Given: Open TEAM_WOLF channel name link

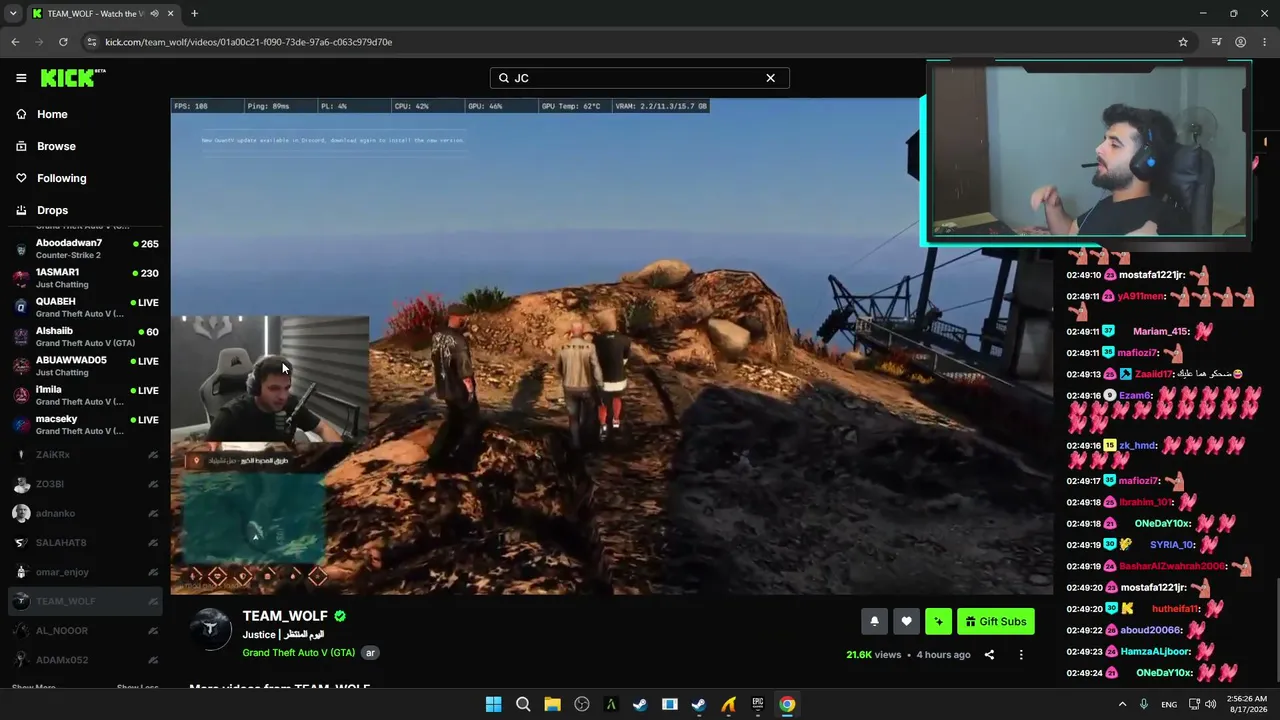Looking at the screenshot, I should [x=285, y=616].
